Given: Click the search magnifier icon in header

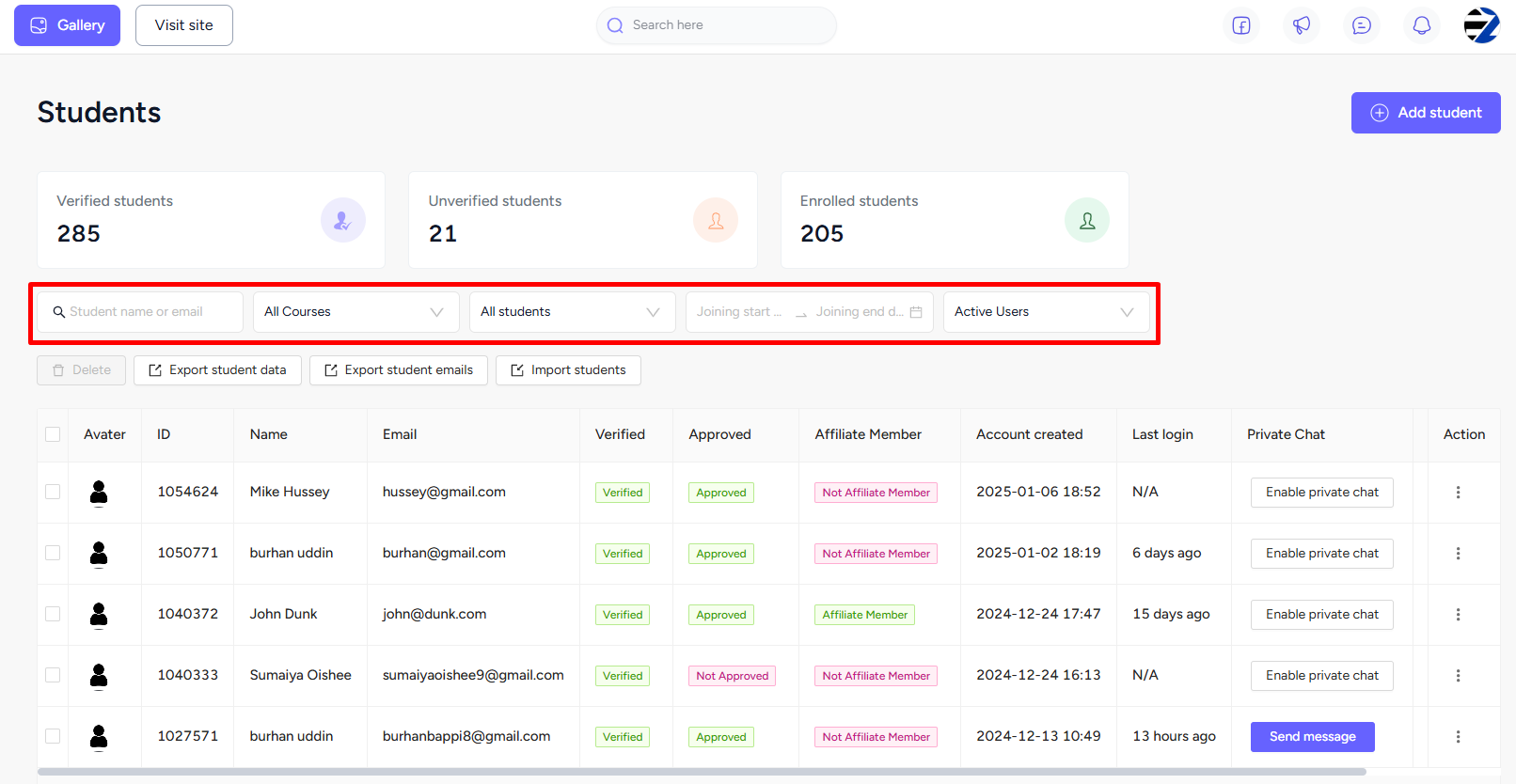Looking at the screenshot, I should point(615,25).
